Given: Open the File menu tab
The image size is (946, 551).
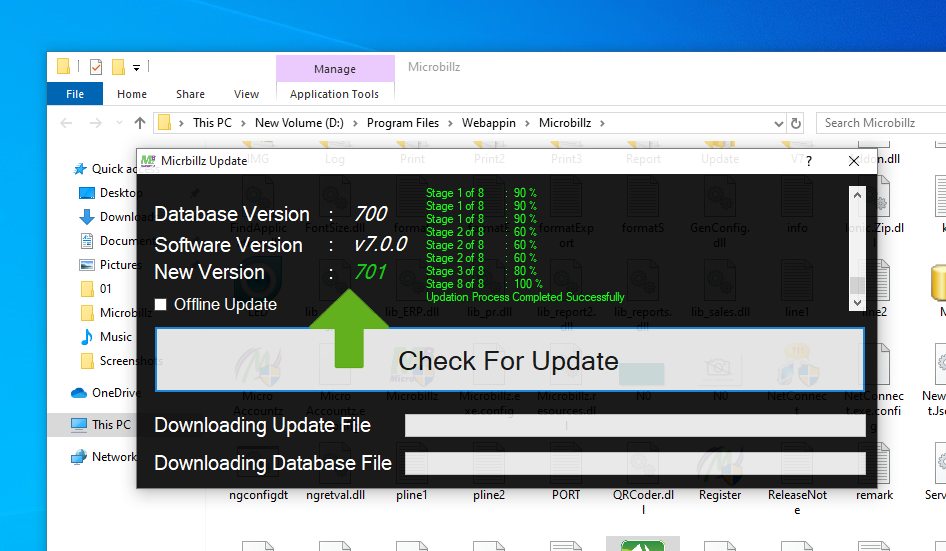Looking at the screenshot, I should [x=75, y=94].
